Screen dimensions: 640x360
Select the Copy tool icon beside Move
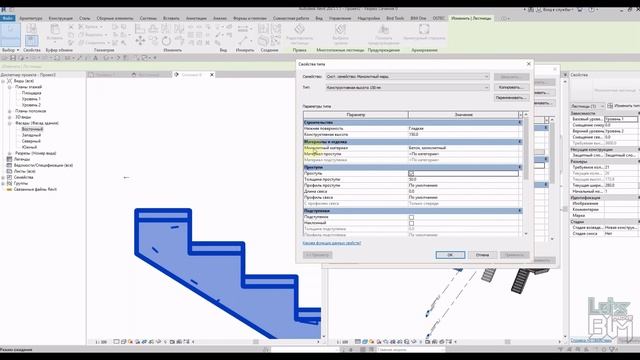point(153,40)
